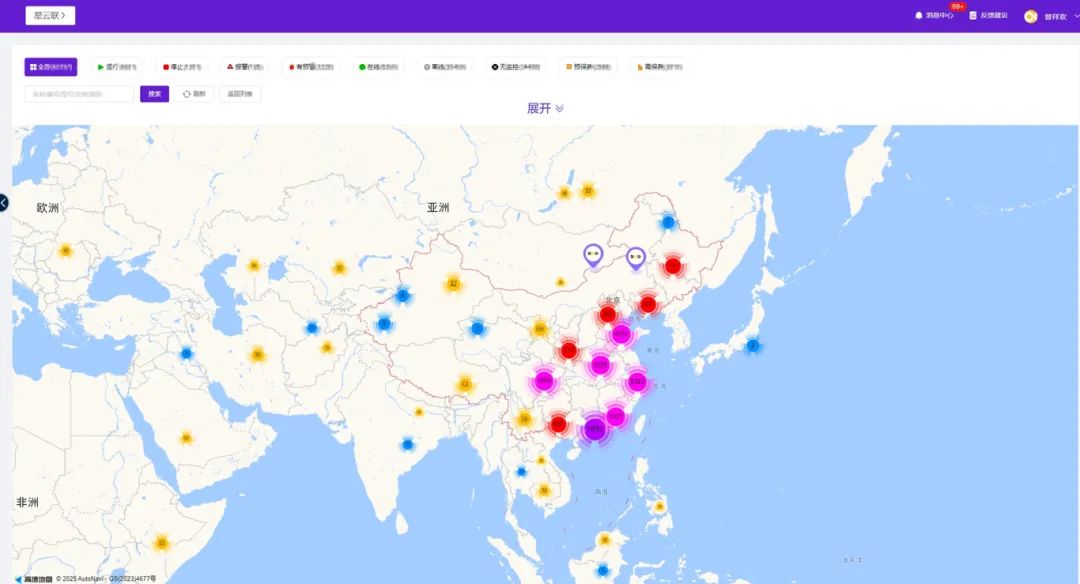The image size is (1080, 584).
Task: Expand the 展开 panel chevron
Action: pyautogui.click(x=558, y=107)
